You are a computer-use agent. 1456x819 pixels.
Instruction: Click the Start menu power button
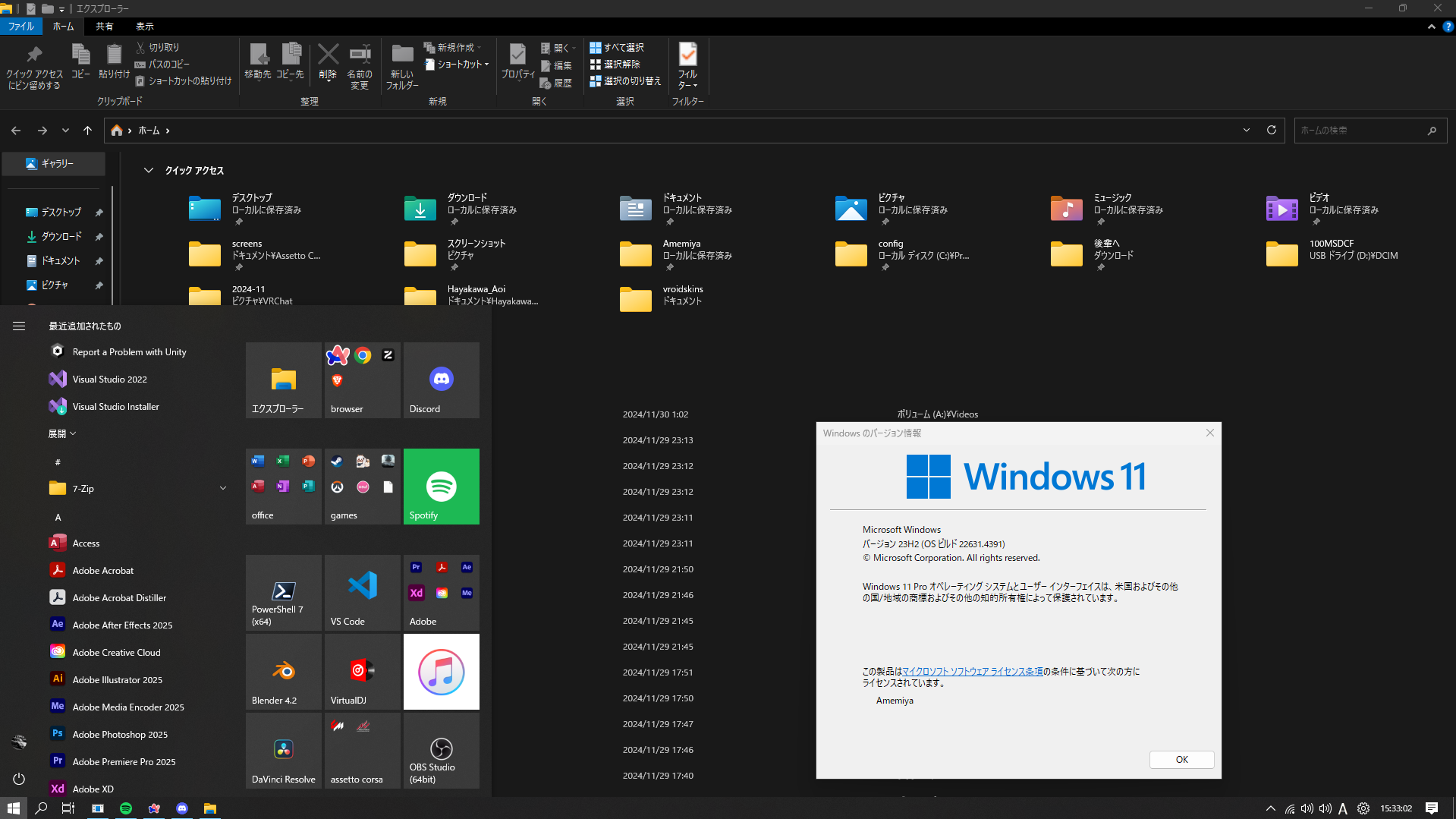pyautogui.click(x=19, y=779)
